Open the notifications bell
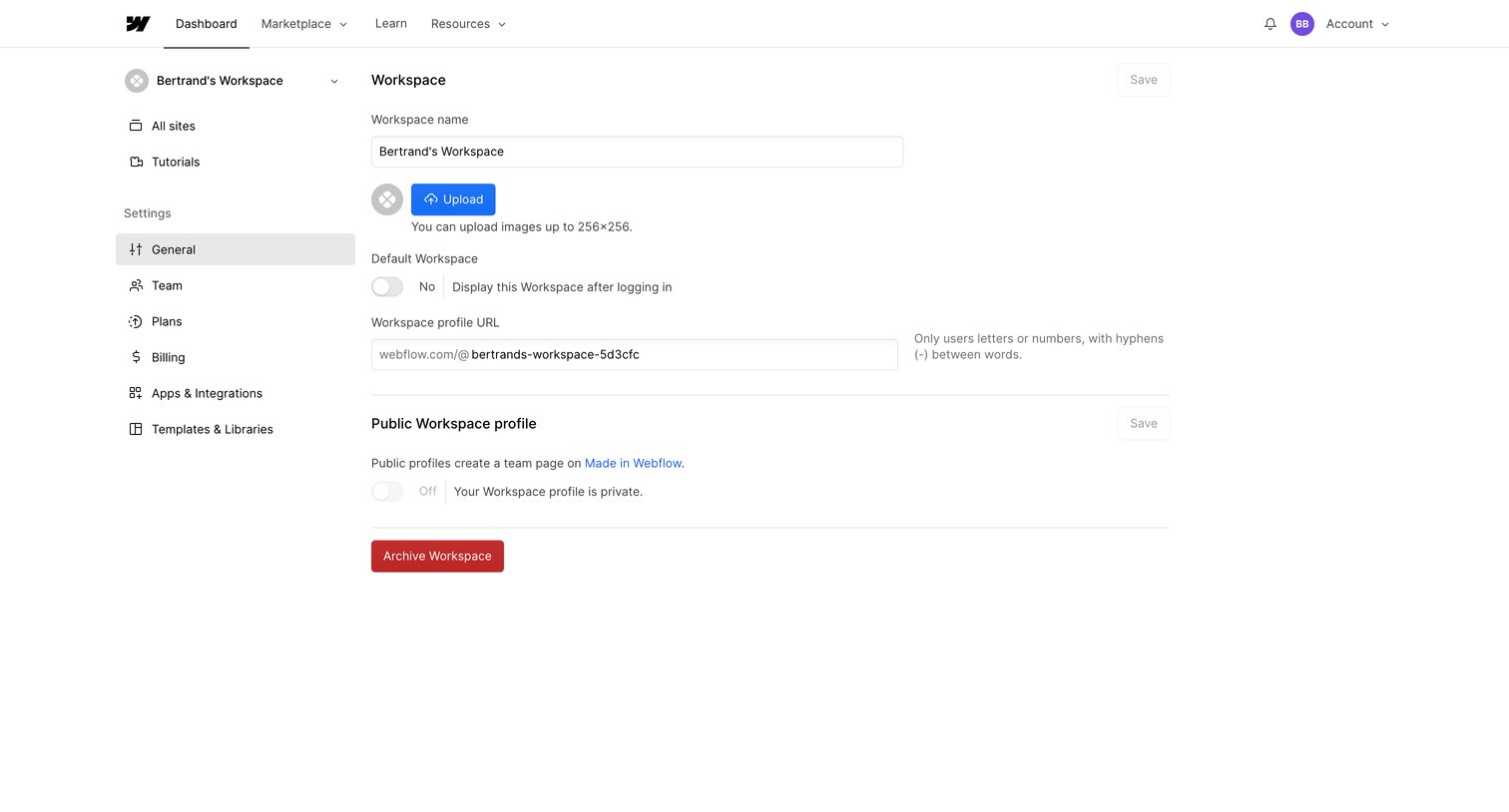Viewport: 1509px width, 812px height. coord(1270,24)
